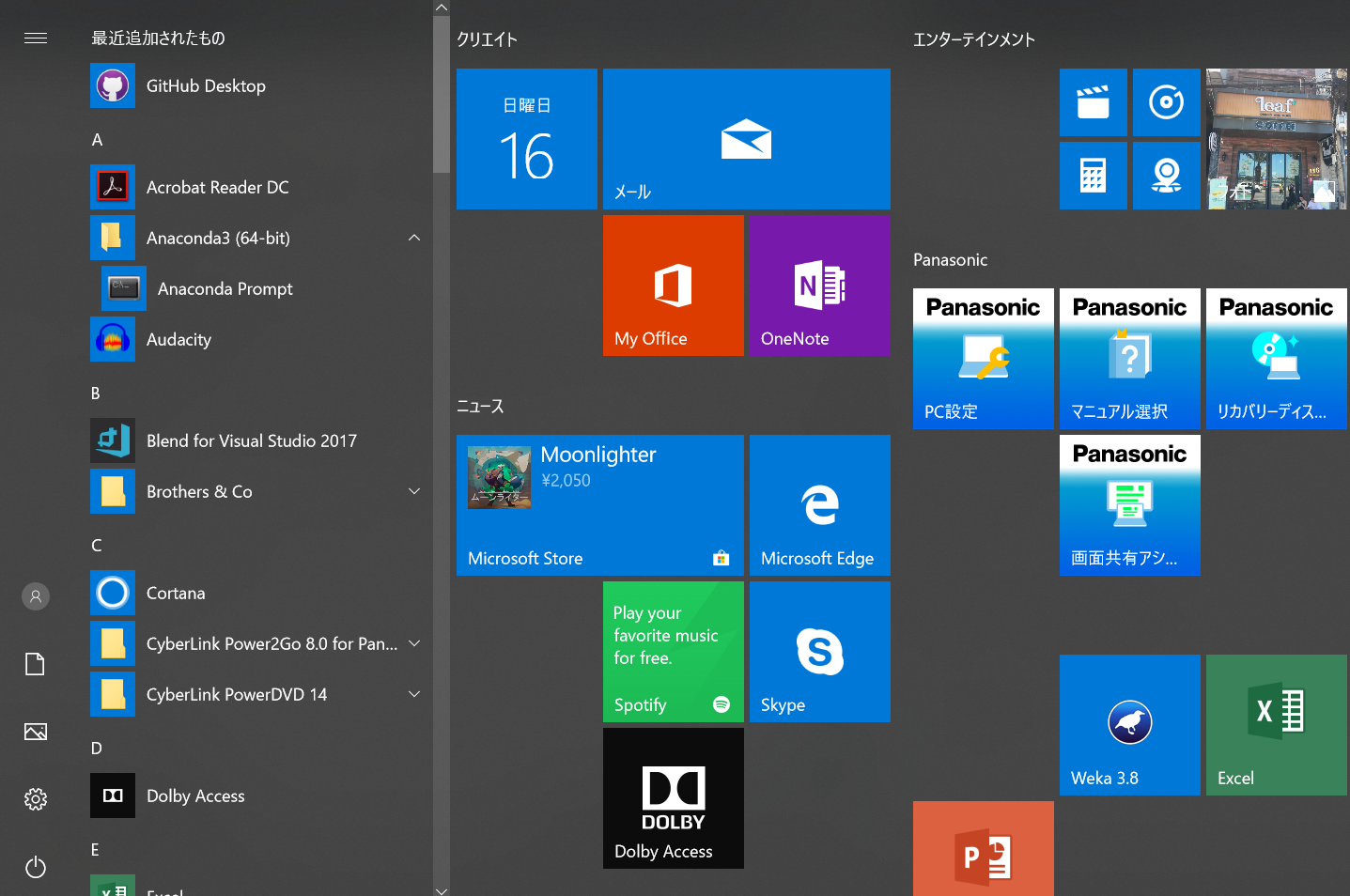Open Pictures from the left rail
This screenshot has height=896, width=1350.
coord(36,732)
